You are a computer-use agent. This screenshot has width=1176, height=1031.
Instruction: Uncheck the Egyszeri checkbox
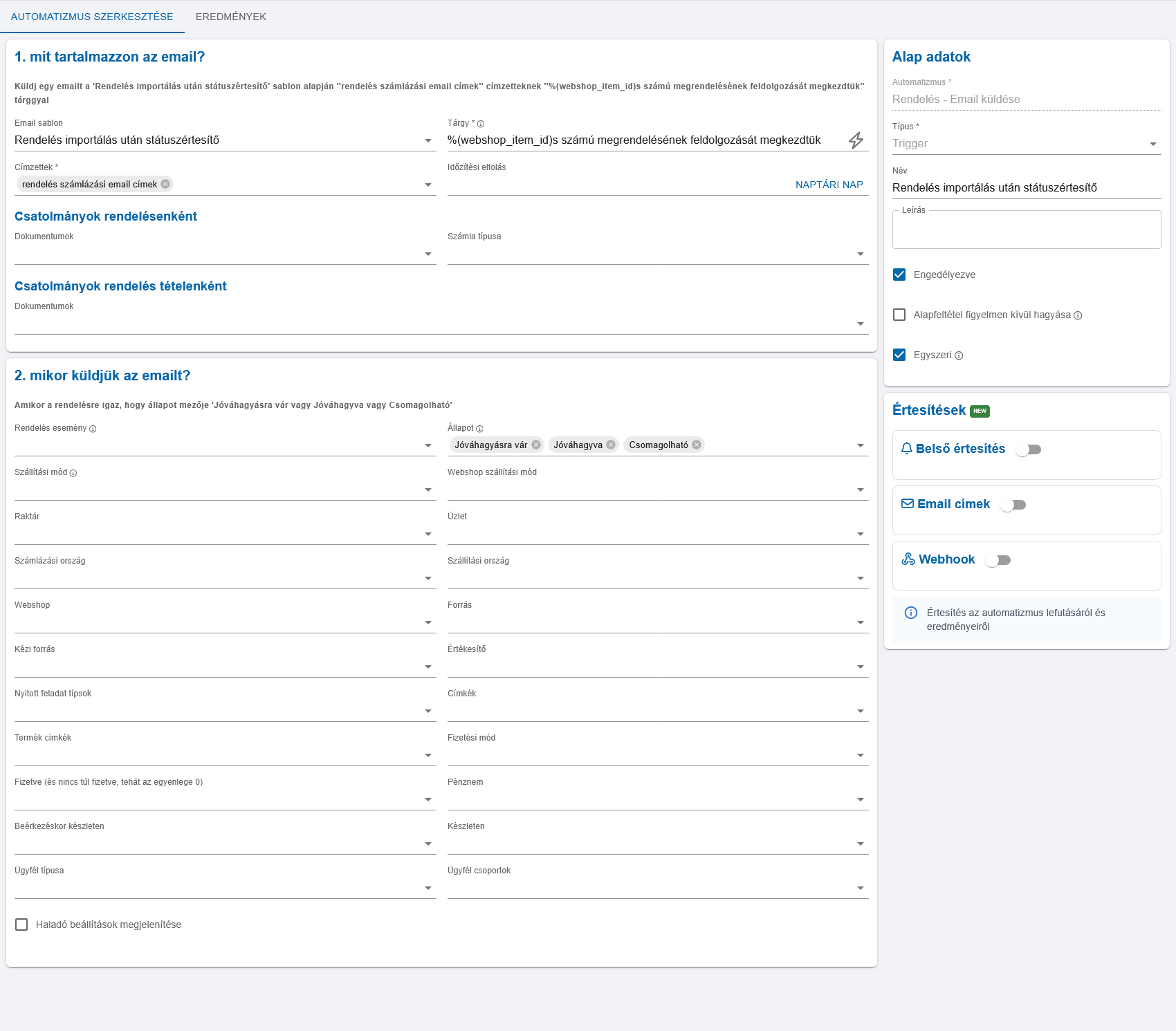point(899,355)
